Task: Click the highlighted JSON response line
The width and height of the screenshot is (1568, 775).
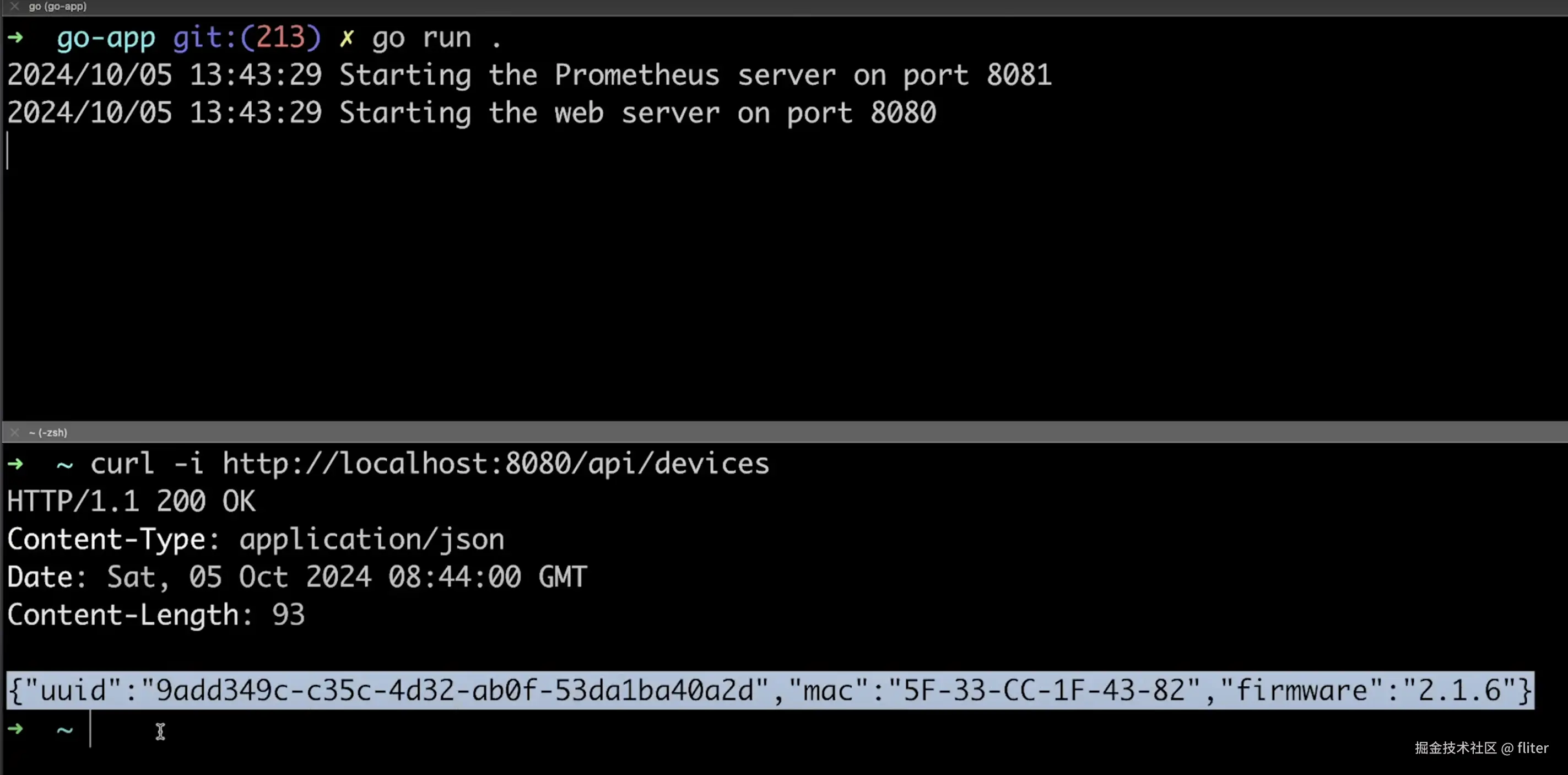Action: point(769,690)
